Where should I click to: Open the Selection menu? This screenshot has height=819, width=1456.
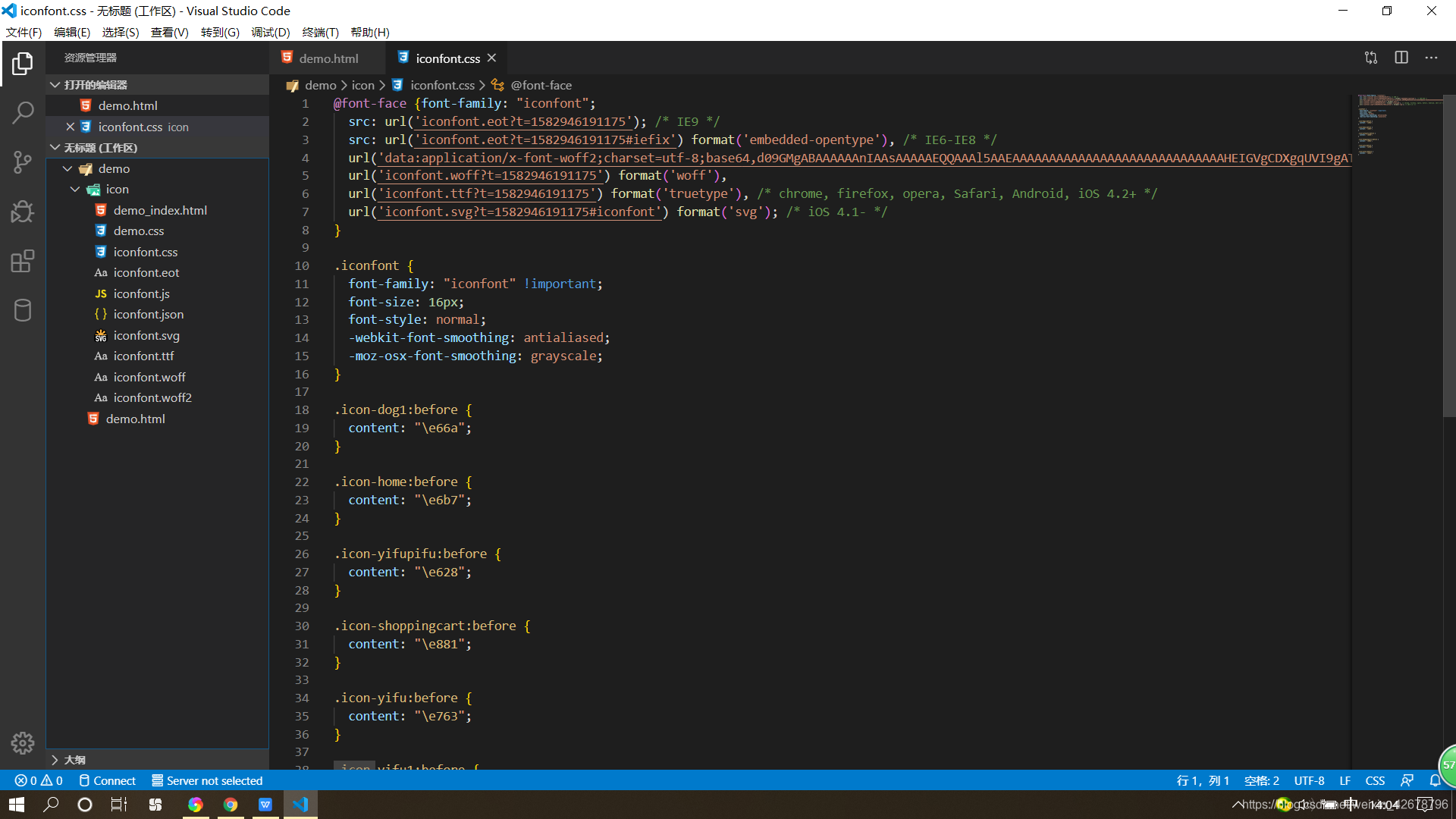coord(121,32)
